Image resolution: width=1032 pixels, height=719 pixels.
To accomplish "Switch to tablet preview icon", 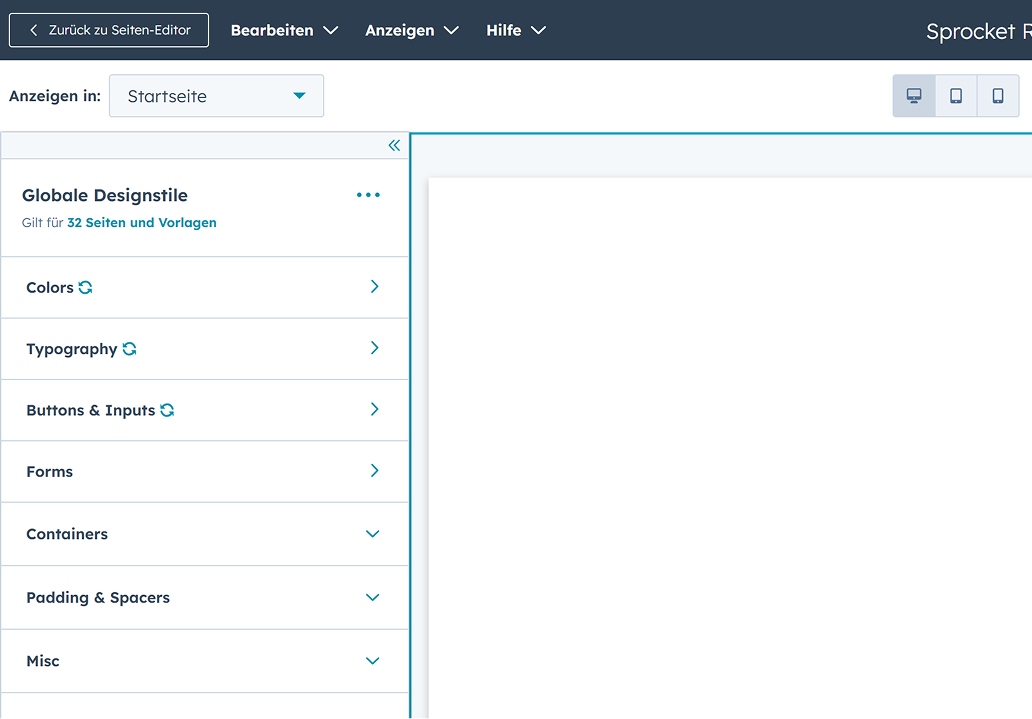I will click(x=956, y=96).
